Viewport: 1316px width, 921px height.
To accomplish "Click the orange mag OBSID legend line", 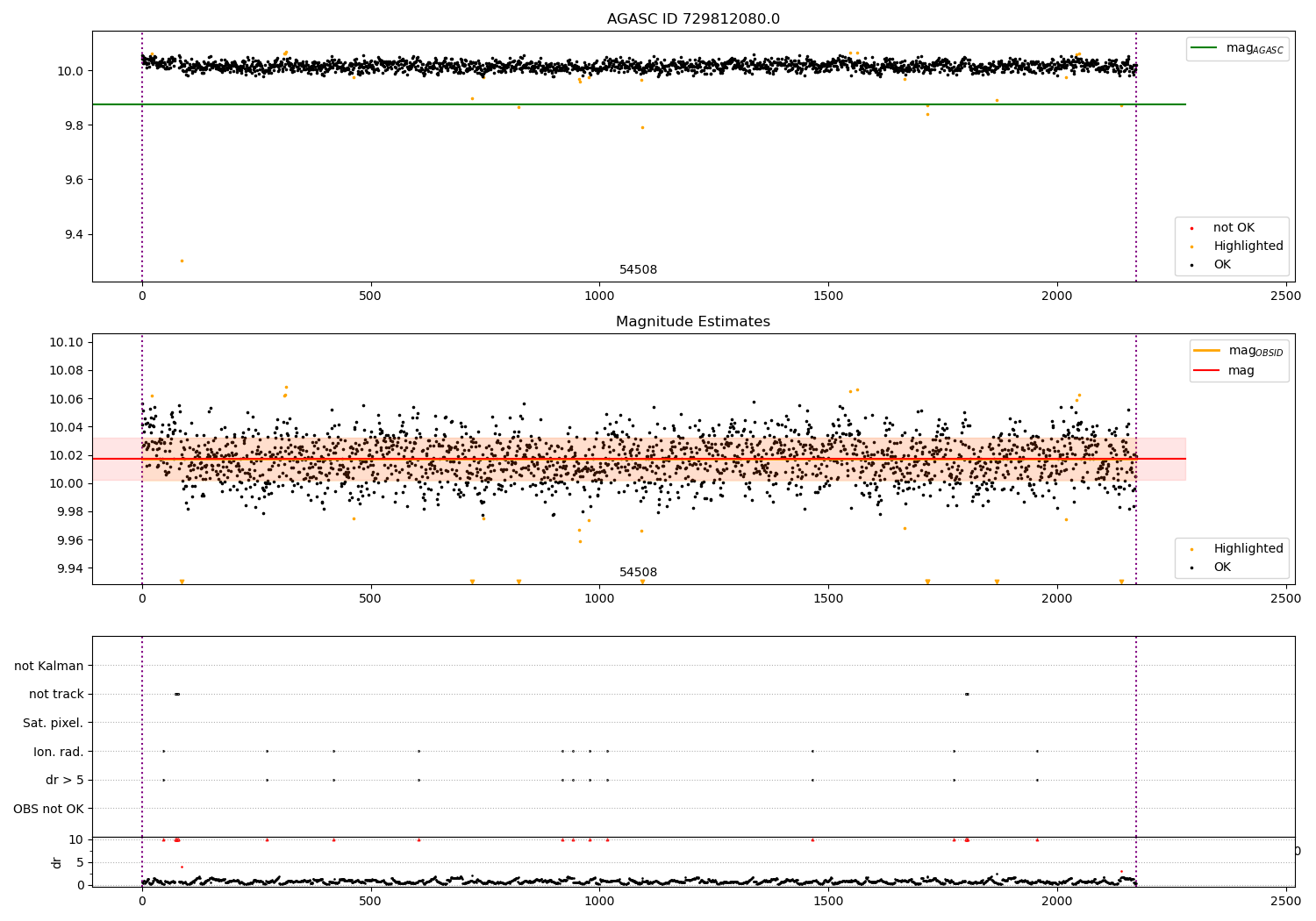I will 1206,351.
